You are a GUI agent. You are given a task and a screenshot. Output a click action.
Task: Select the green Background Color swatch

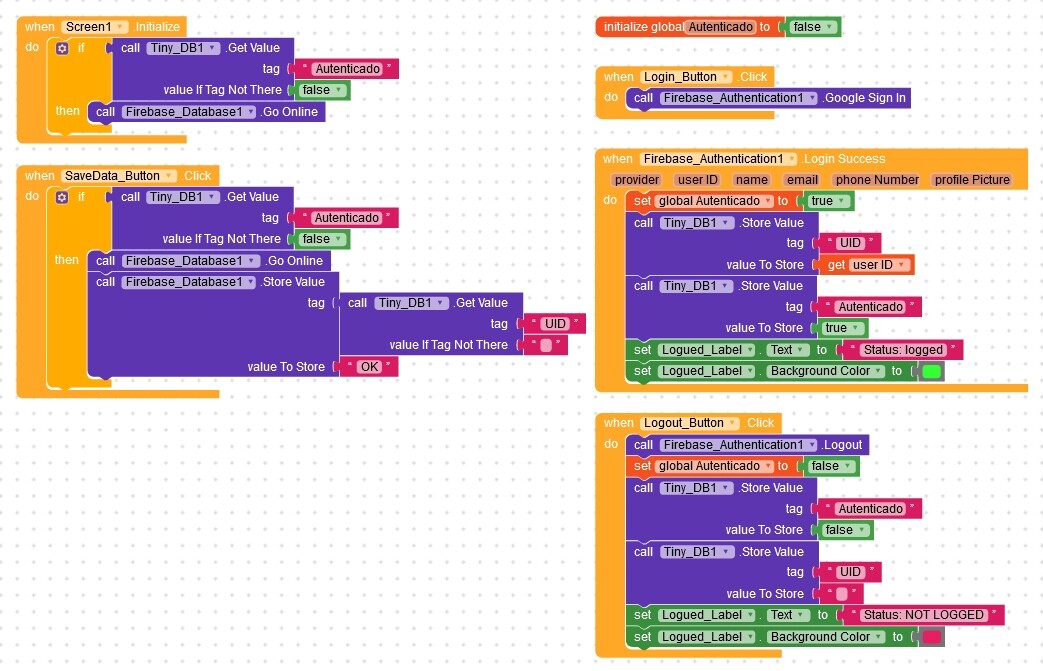coord(931,371)
